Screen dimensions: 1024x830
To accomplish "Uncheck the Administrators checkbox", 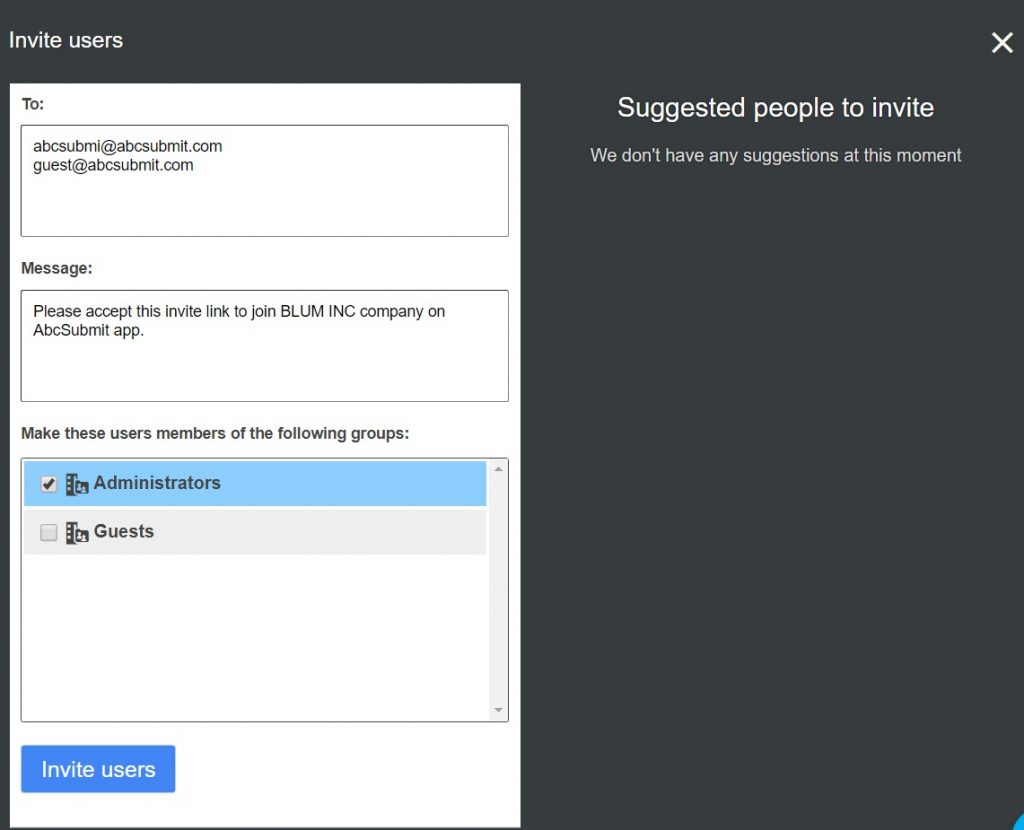I will pyautogui.click(x=48, y=484).
